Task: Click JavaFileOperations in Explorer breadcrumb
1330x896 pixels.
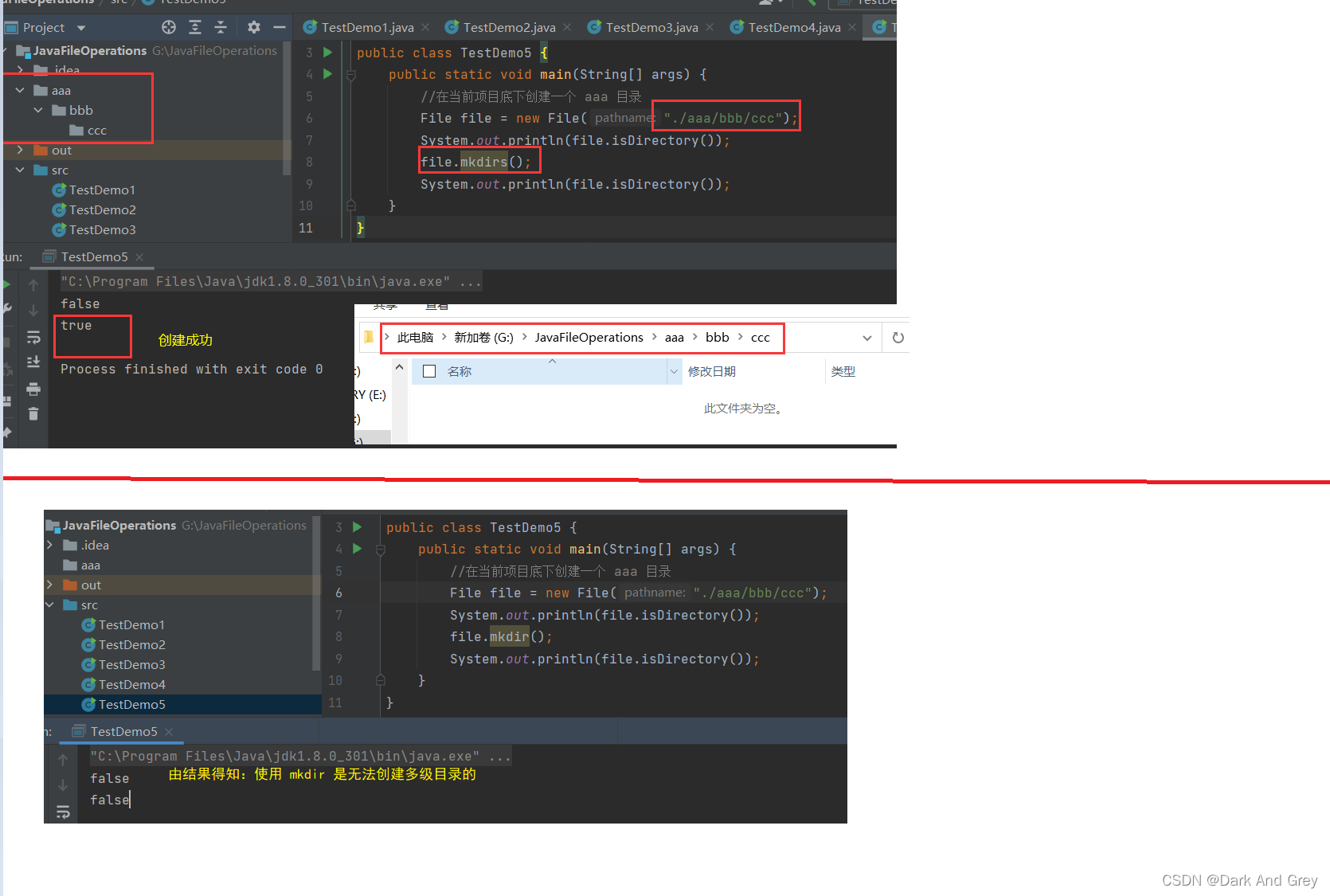Action: 589,338
